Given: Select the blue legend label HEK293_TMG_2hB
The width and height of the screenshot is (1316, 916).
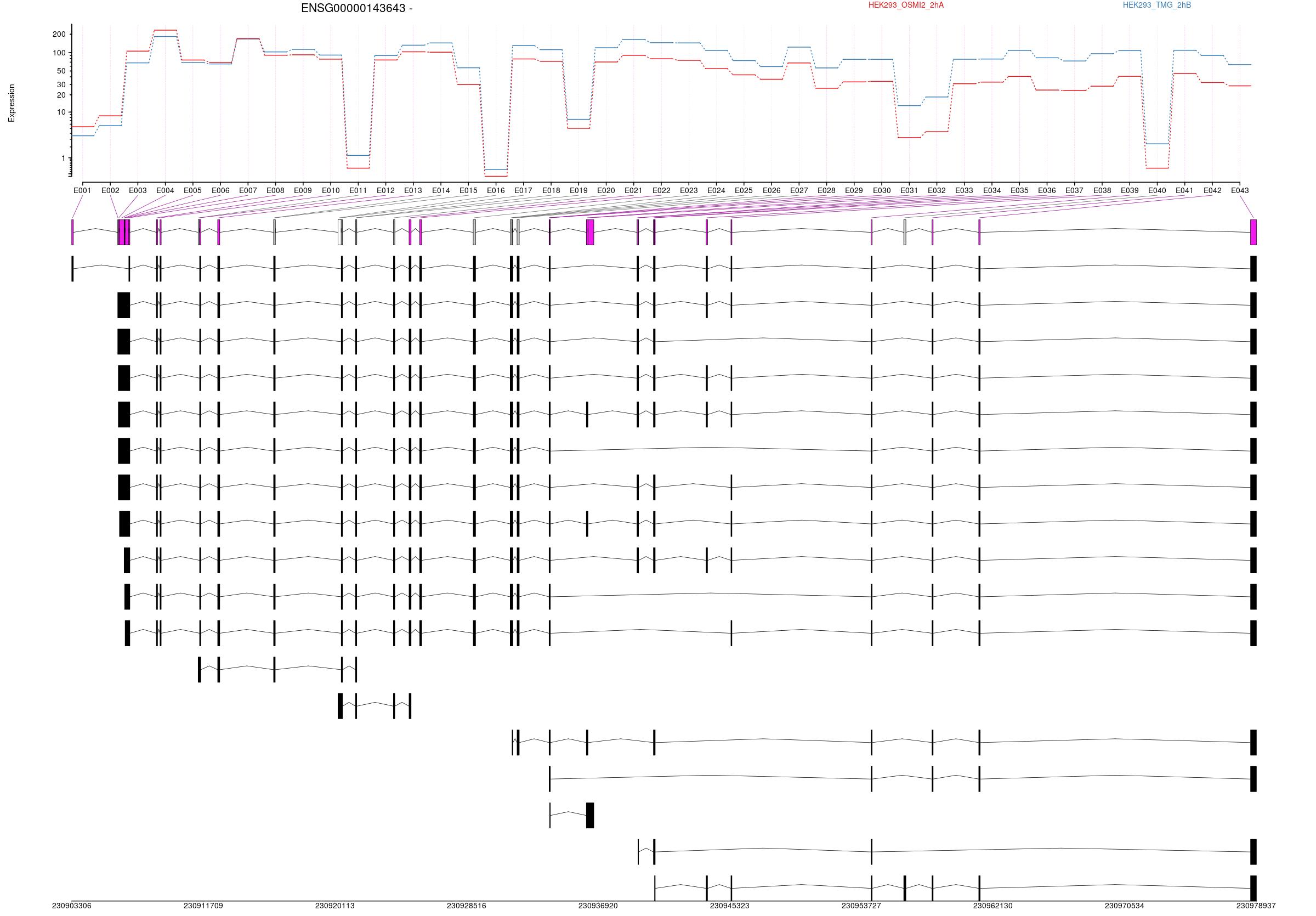Looking at the screenshot, I should coord(1156,5).
